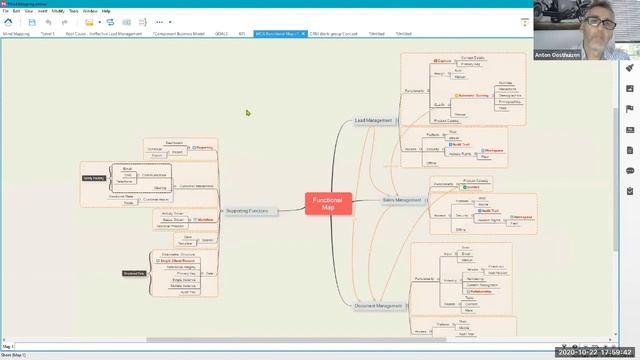Select the Capture subtopic under Lead Management
The width and height of the screenshot is (640, 360).
(443, 61)
